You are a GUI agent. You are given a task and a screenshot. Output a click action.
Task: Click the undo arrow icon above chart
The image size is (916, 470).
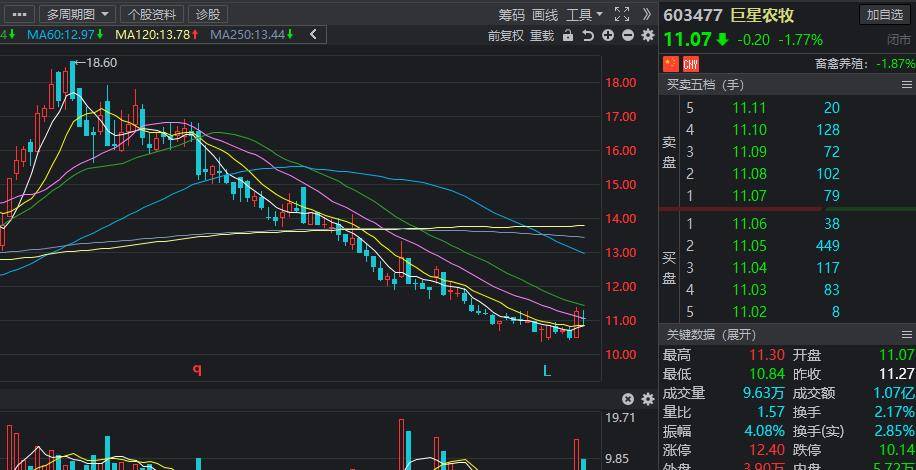(x=588, y=35)
